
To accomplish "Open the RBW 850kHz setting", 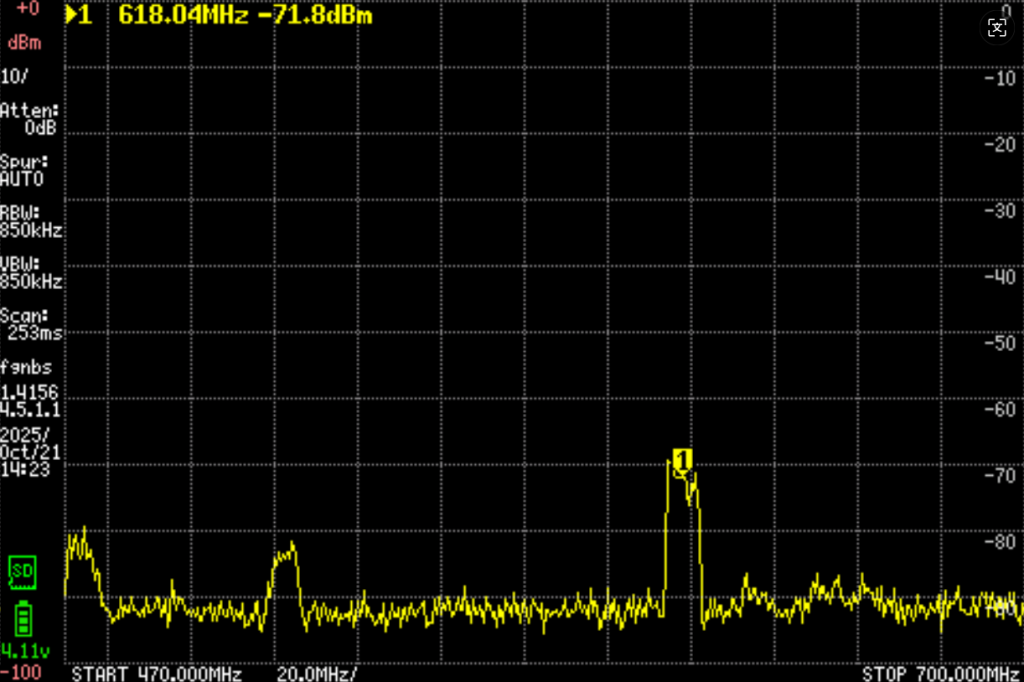I will (31, 221).
